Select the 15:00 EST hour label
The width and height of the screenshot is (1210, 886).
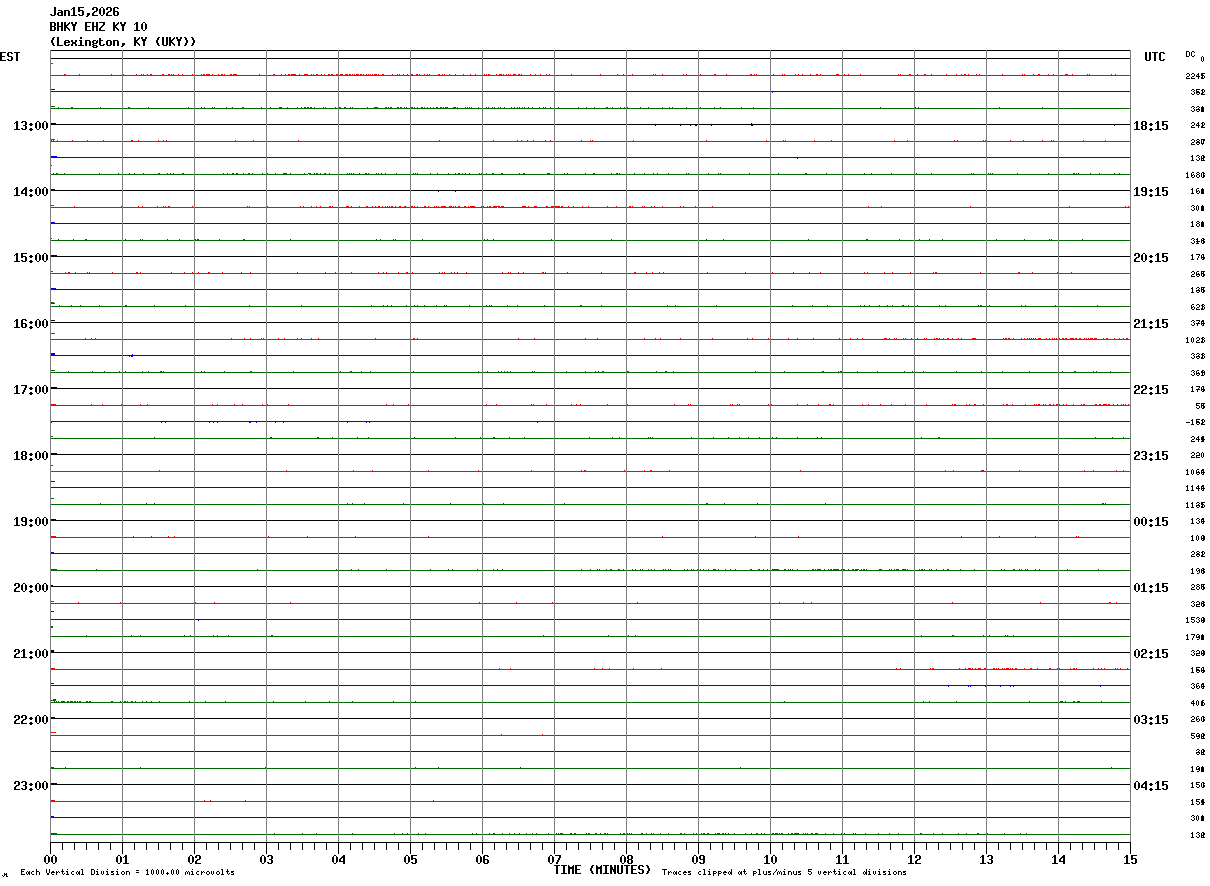[30, 257]
